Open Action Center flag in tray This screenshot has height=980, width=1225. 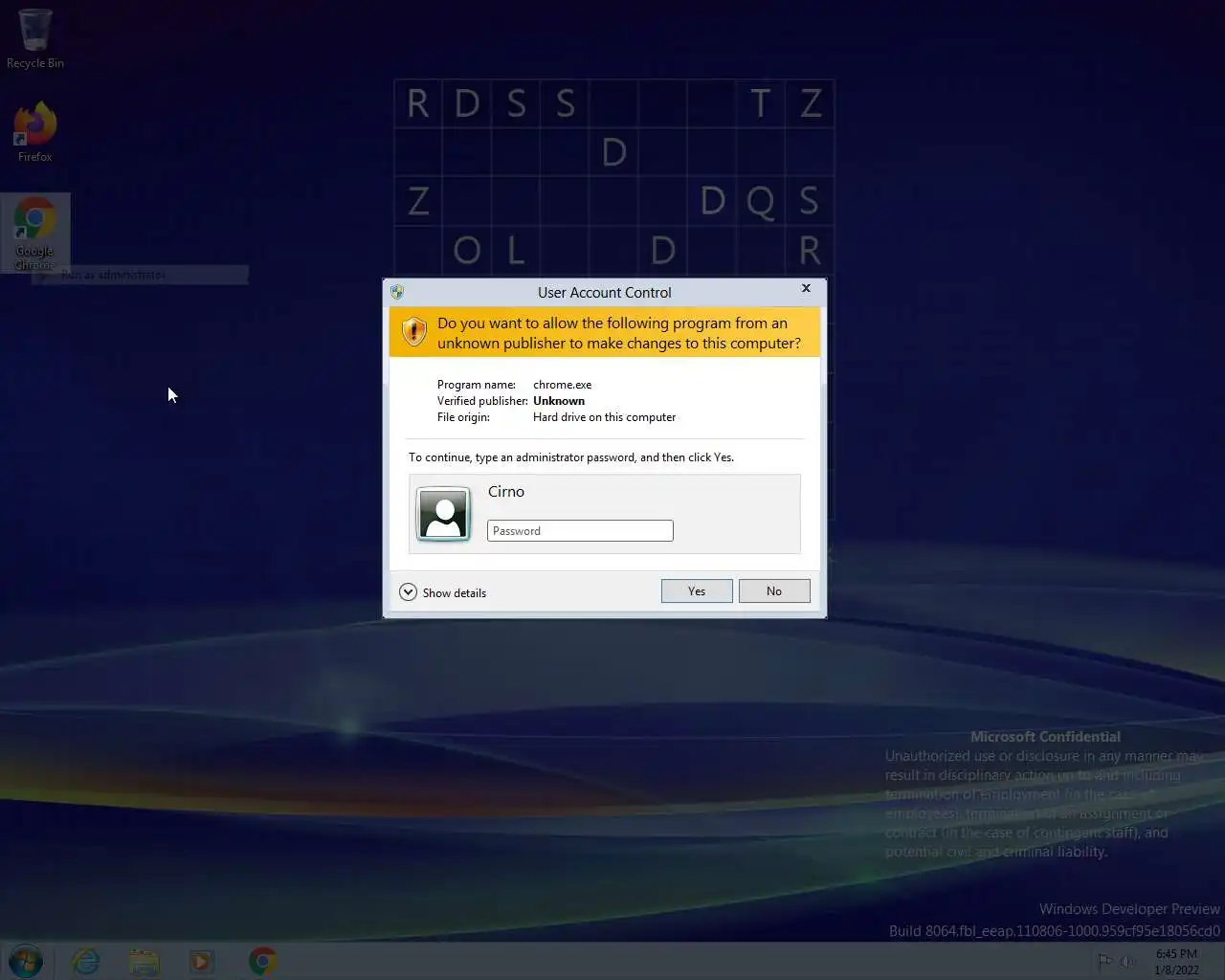pos(1104,961)
